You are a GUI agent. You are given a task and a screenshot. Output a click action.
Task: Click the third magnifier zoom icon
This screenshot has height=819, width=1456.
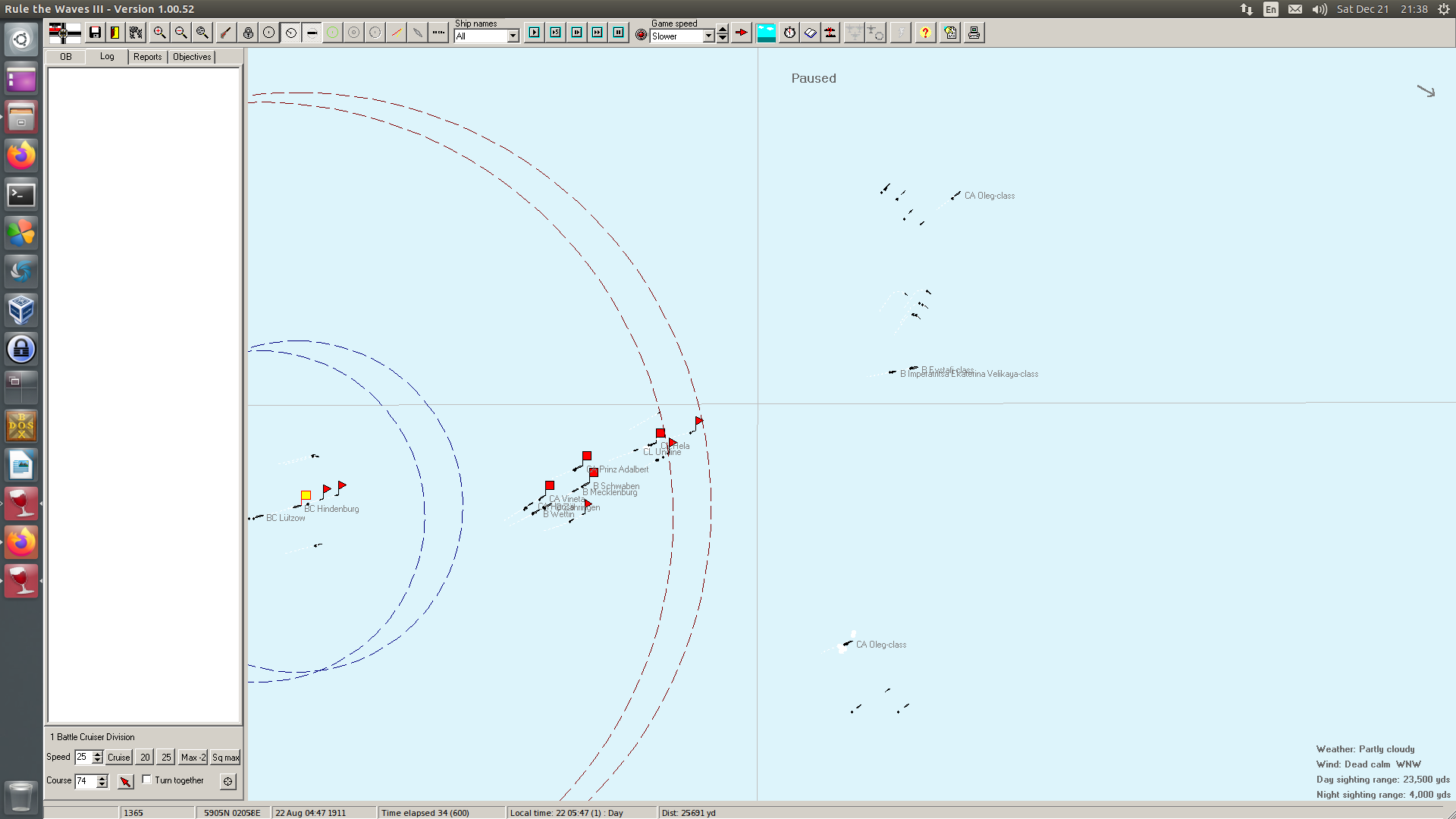(x=202, y=33)
